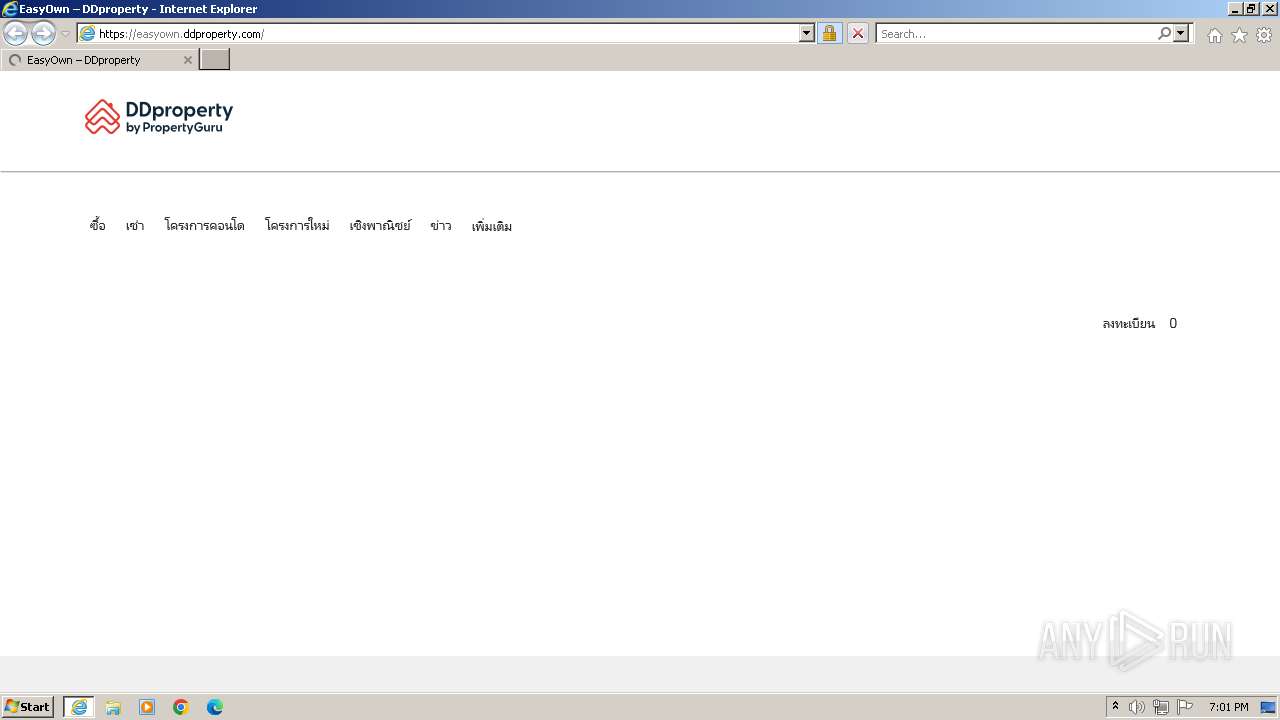Screen dimensions: 1280x720
Task: Open the เพิ่มเติม menu link
Action: [492, 226]
